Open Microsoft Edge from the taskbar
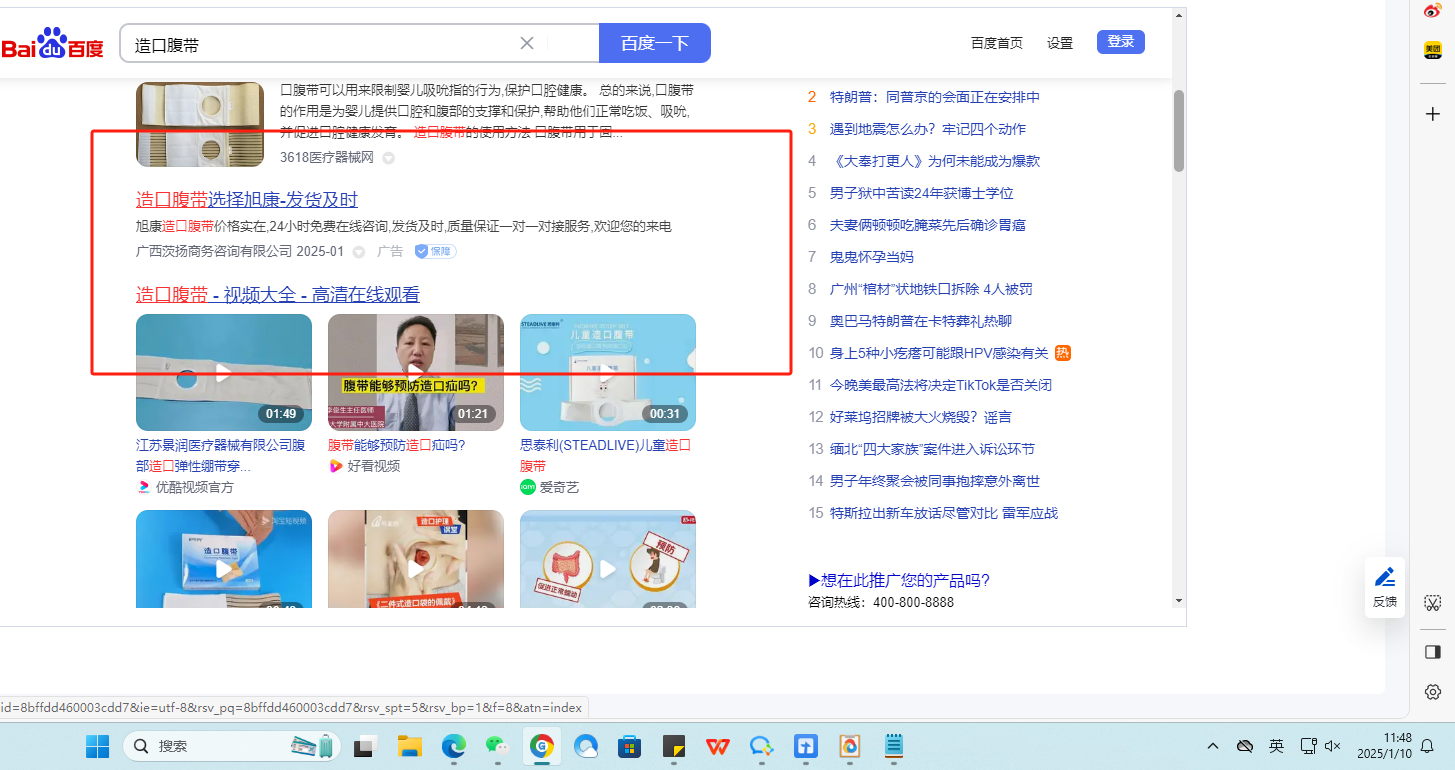1455x770 pixels. [454, 746]
